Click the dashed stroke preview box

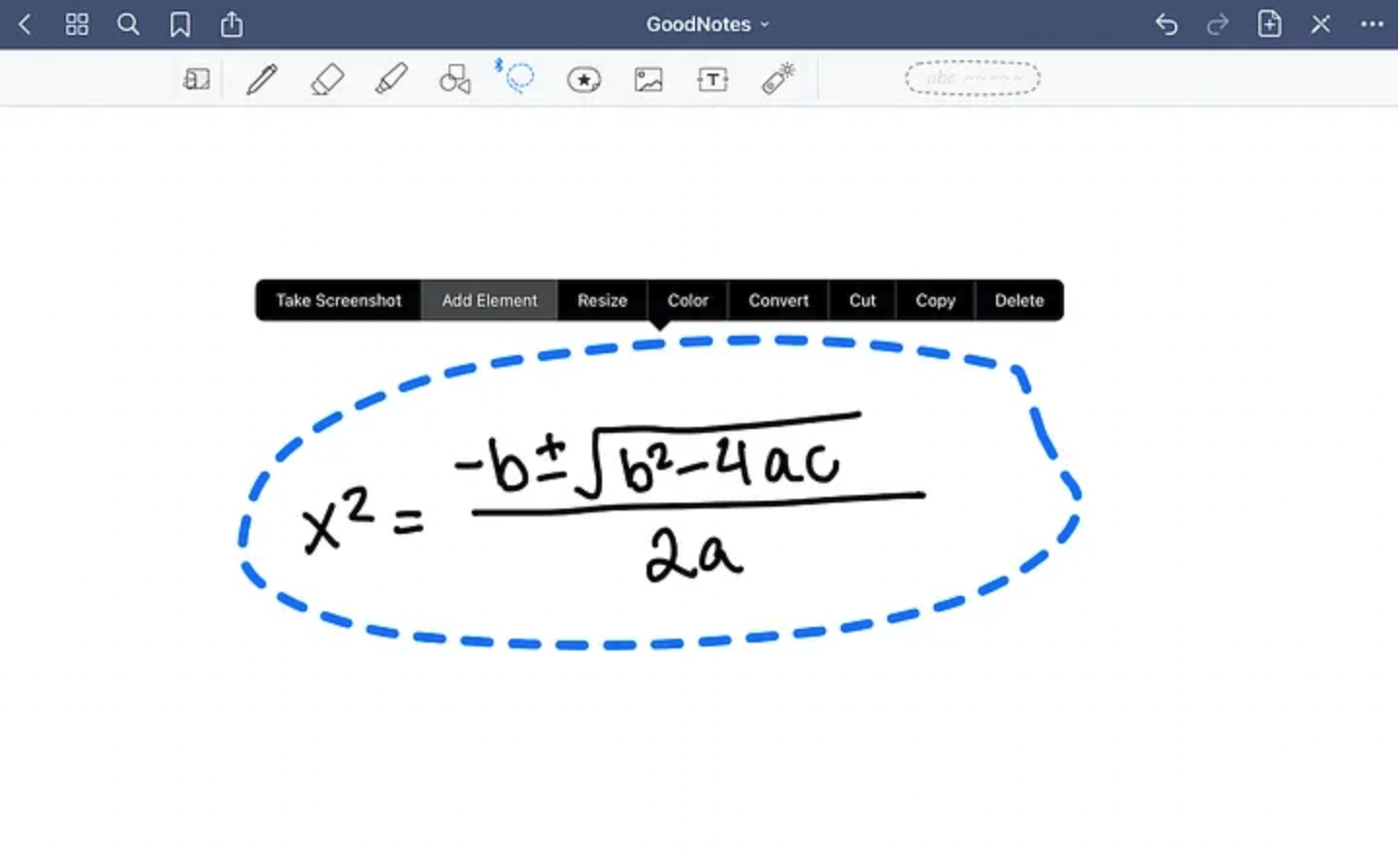[x=972, y=78]
